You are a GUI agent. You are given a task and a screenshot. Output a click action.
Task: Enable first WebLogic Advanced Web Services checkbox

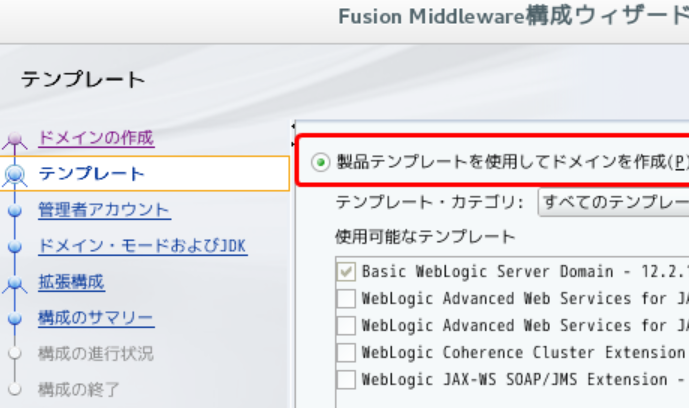tap(346, 299)
